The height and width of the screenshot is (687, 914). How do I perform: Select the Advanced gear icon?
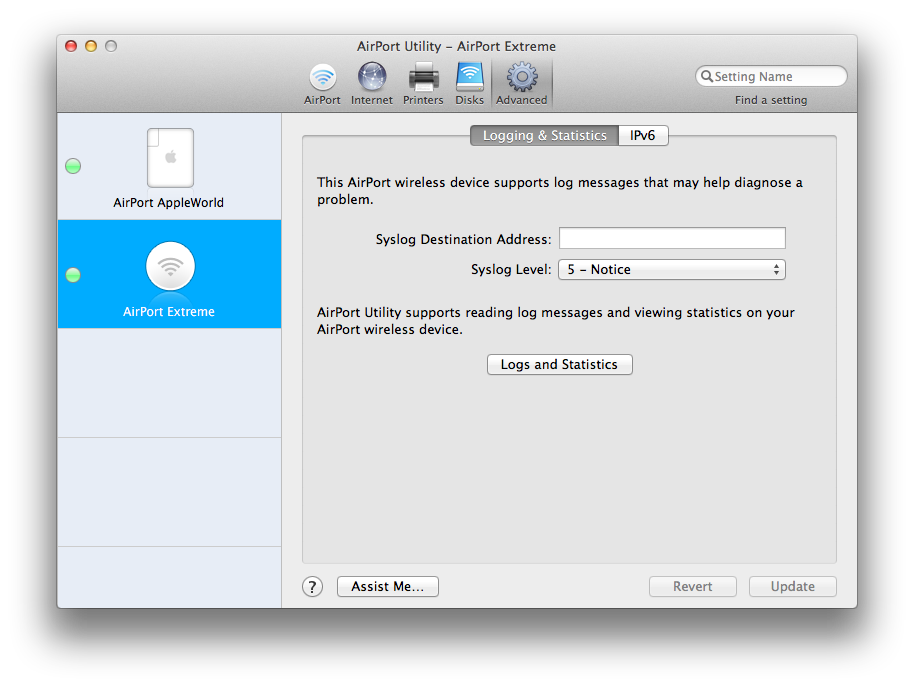pos(522,77)
